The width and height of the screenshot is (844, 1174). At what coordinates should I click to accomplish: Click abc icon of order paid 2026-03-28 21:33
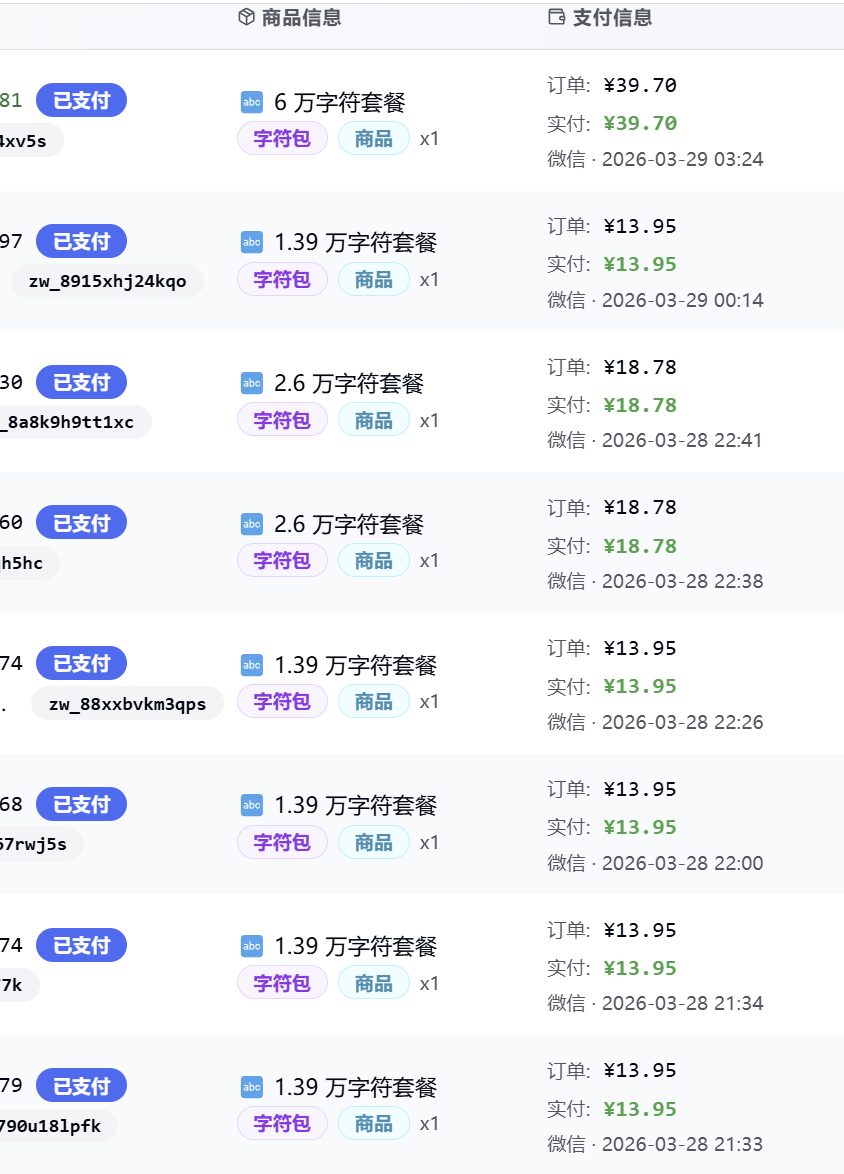point(252,1087)
